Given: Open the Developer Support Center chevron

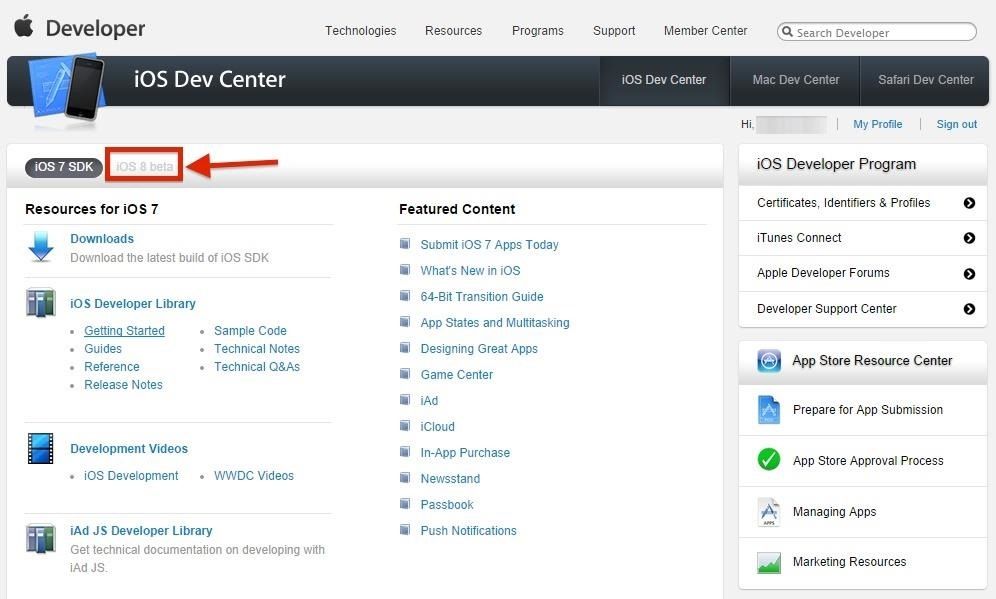Looking at the screenshot, I should click(x=968, y=309).
